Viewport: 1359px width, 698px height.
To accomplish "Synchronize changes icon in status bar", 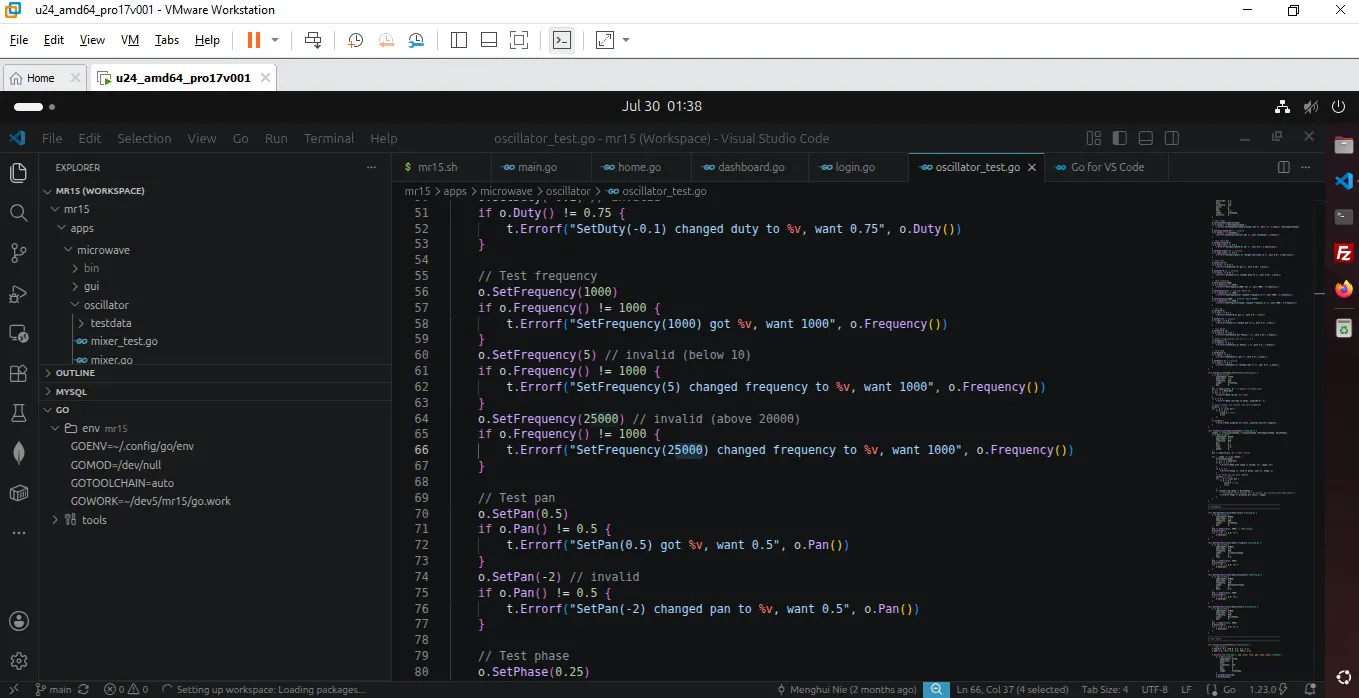I will click(x=84, y=689).
